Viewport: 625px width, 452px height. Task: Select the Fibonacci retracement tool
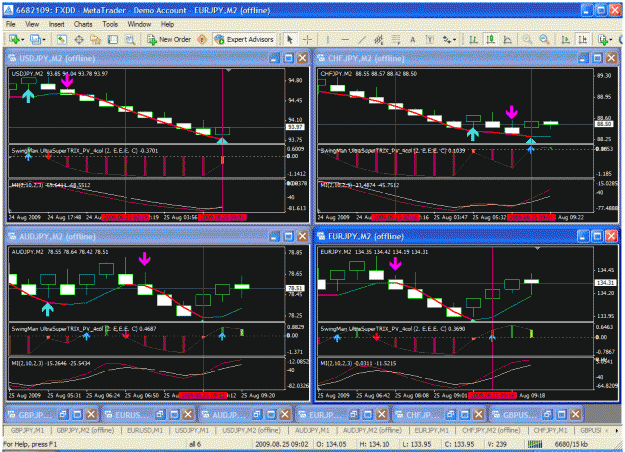click(x=396, y=39)
